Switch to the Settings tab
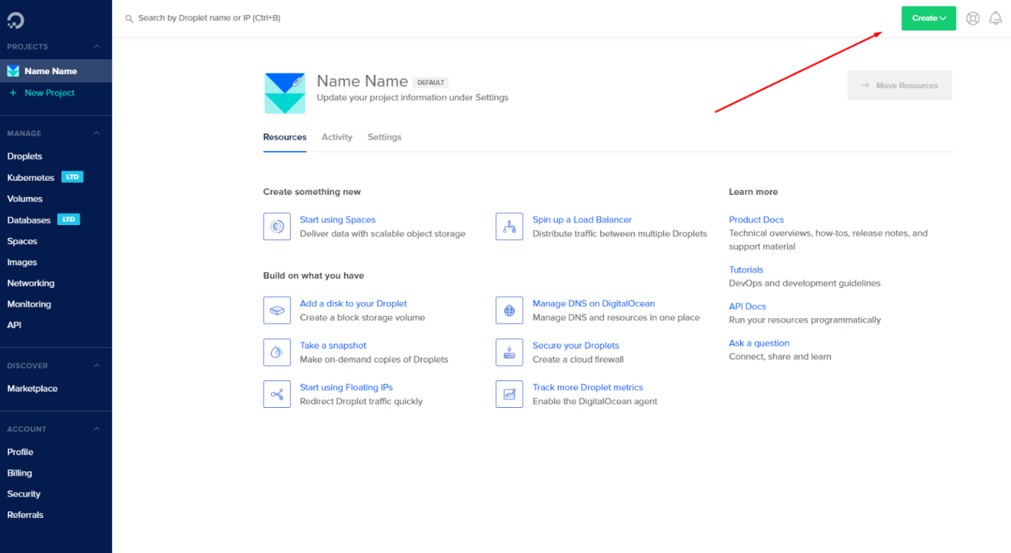 [384, 137]
